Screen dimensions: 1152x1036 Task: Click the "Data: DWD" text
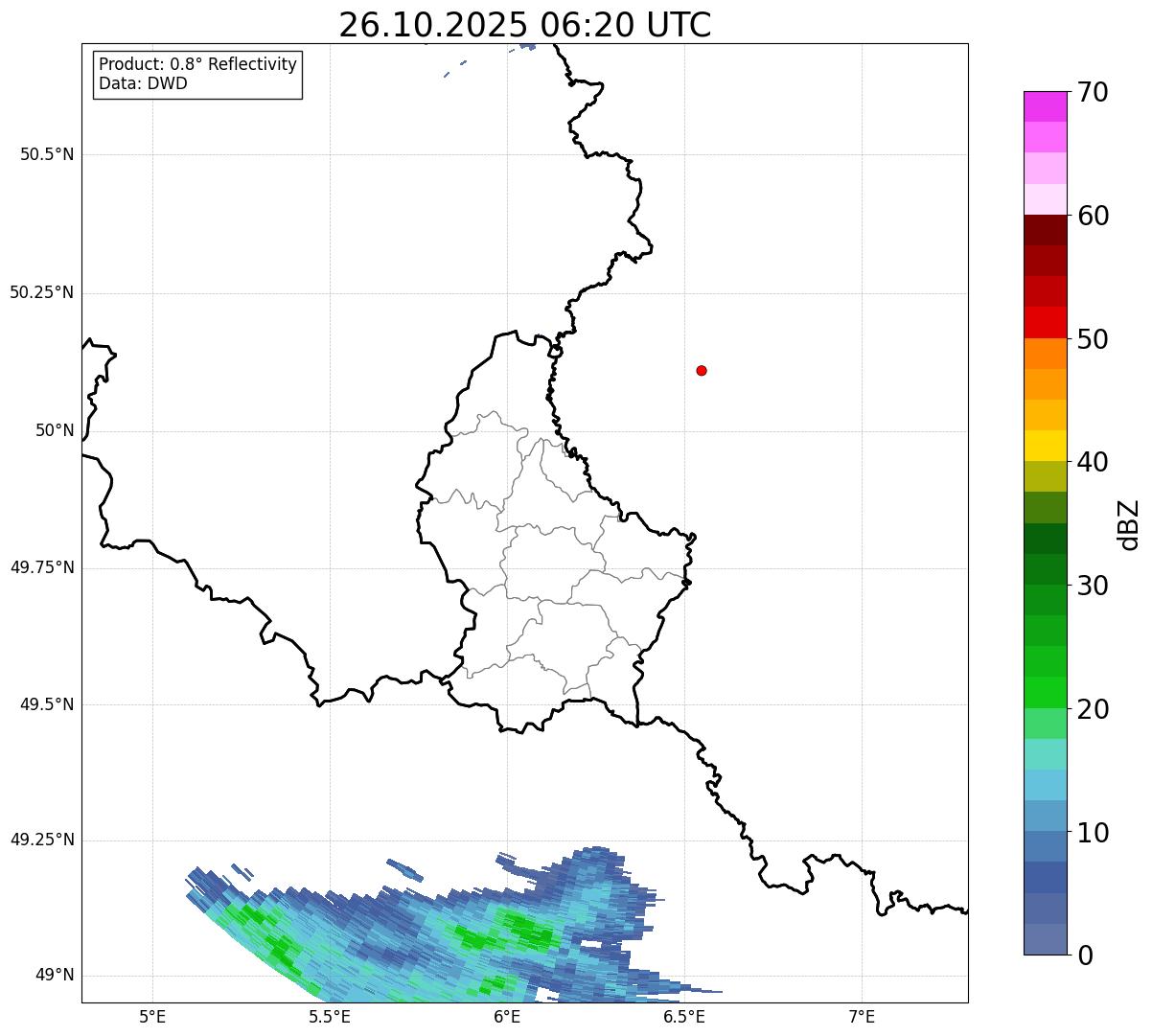tap(144, 83)
